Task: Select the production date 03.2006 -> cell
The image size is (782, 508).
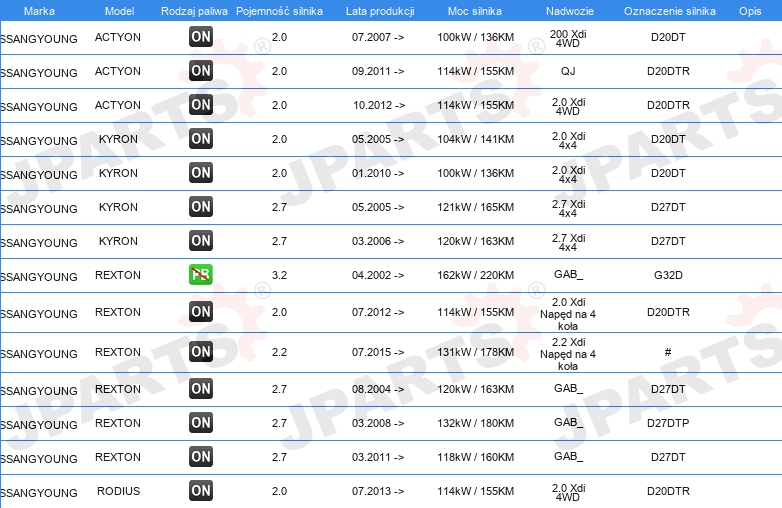Action: tap(378, 241)
